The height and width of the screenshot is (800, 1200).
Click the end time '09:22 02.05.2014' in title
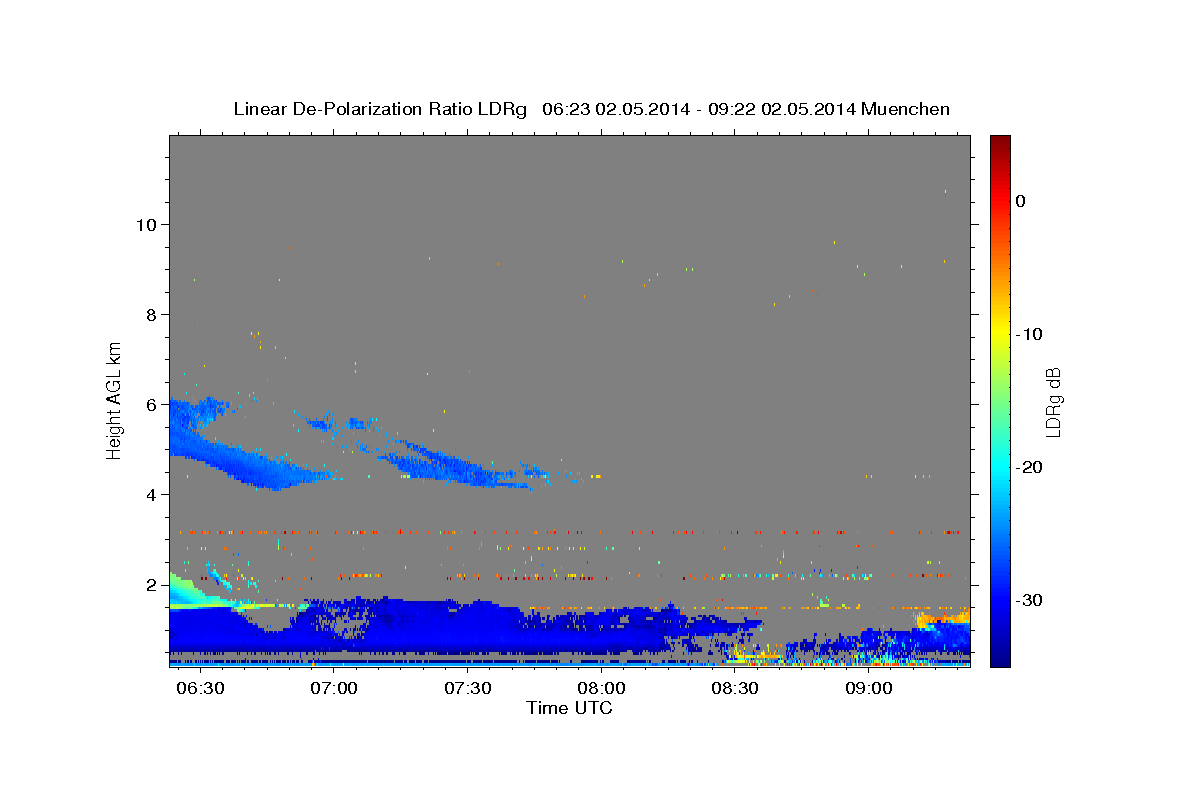tap(781, 109)
